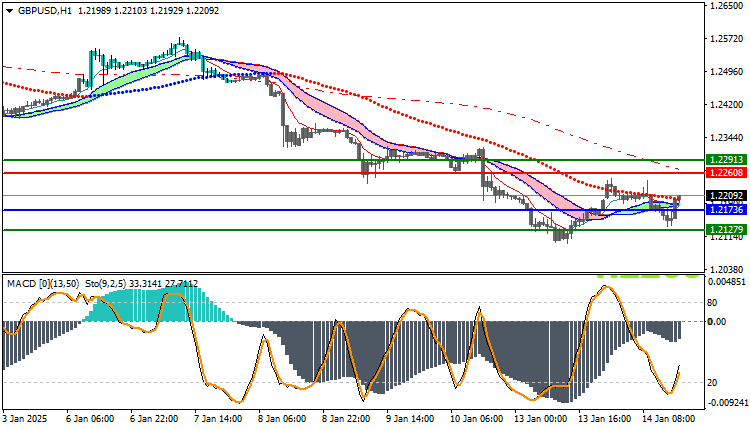Click the 1.26500 price scale value
750x430 pixels.
(x=727, y=6)
